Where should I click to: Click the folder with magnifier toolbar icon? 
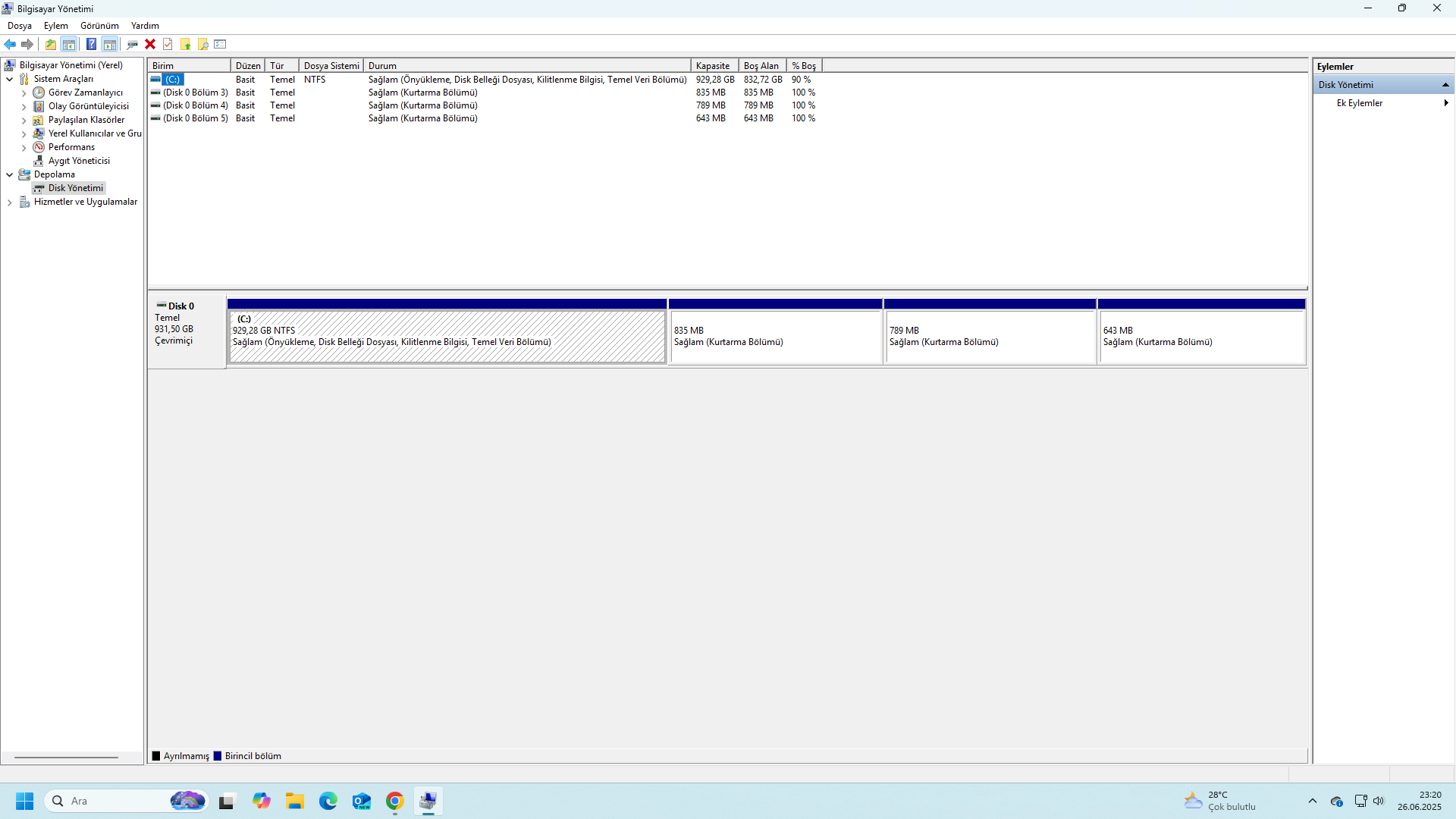click(x=203, y=44)
